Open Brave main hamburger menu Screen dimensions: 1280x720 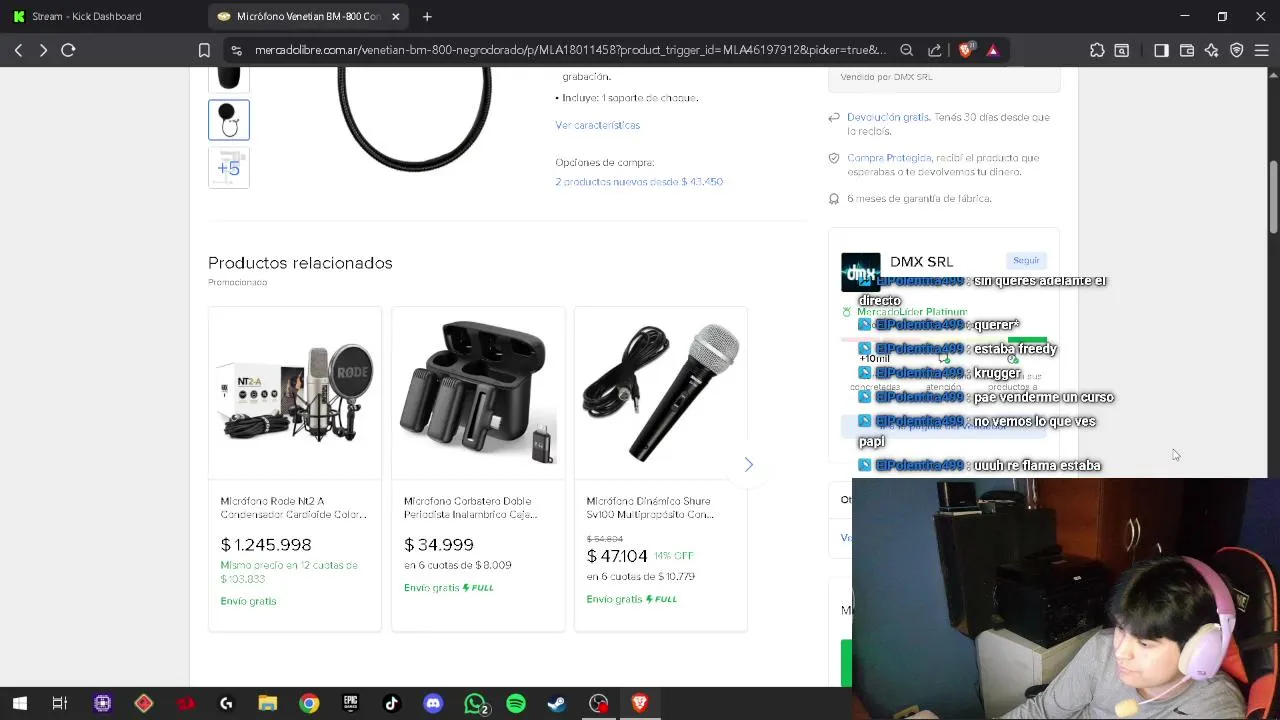tap(1261, 50)
